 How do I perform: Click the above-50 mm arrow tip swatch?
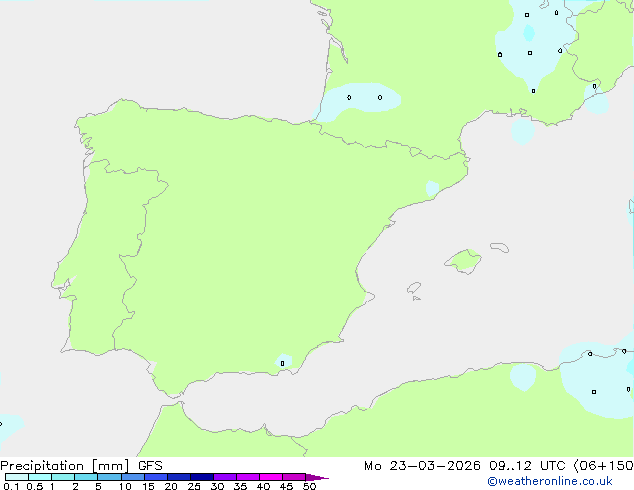click(317, 477)
